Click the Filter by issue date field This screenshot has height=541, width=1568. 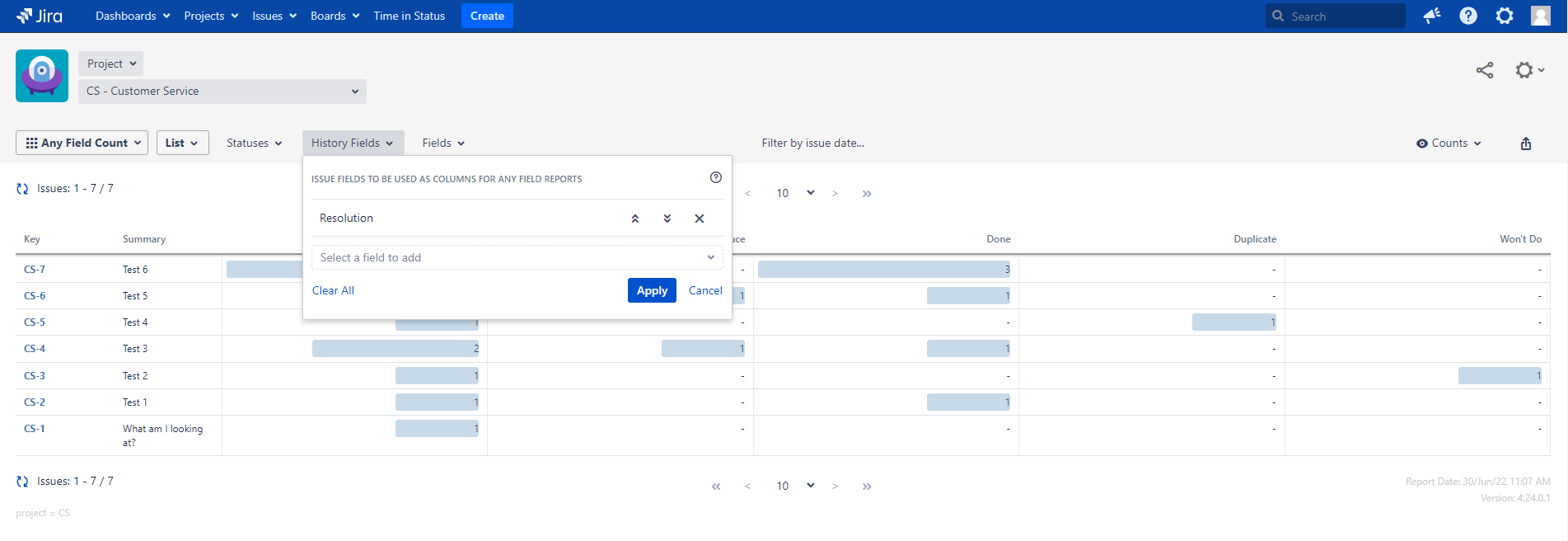pyautogui.click(x=812, y=143)
